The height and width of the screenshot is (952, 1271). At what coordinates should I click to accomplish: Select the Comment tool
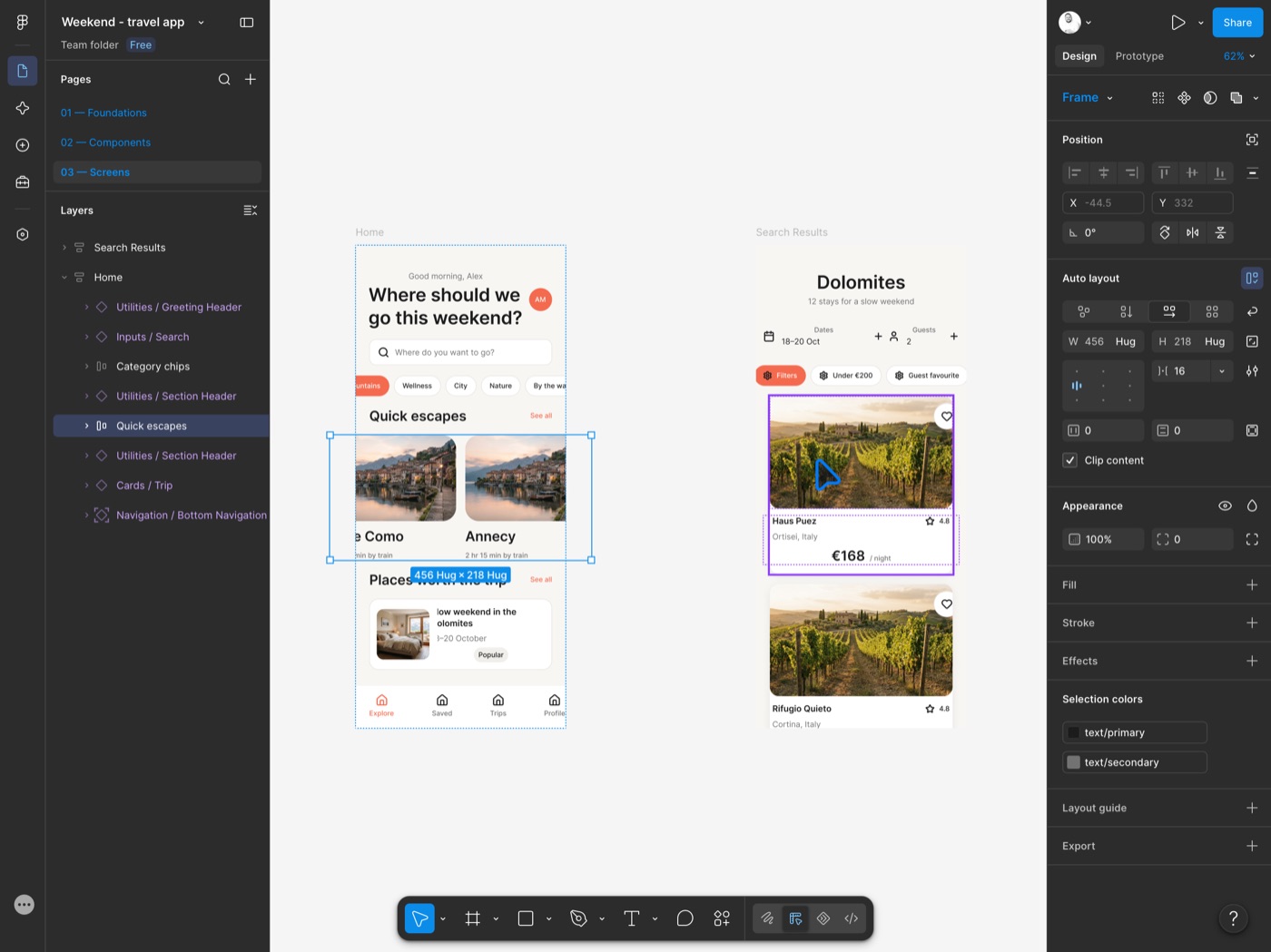point(685,918)
